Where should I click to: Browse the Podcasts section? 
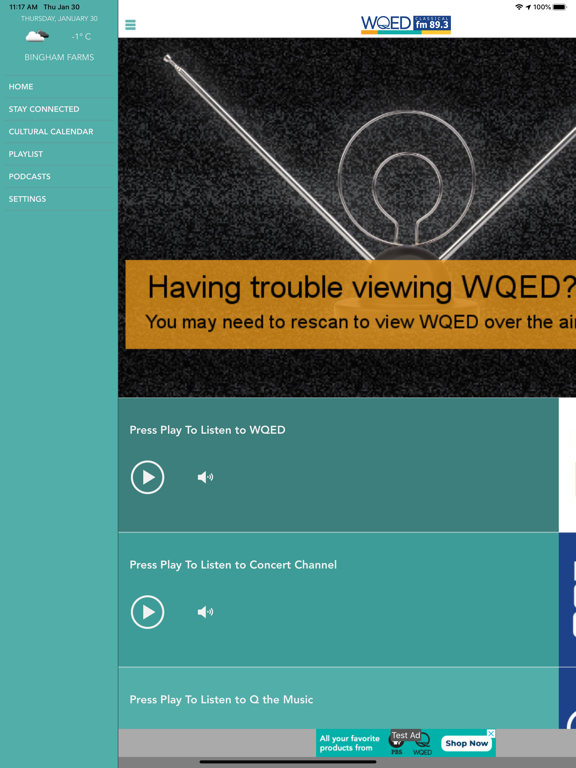(59, 177)
